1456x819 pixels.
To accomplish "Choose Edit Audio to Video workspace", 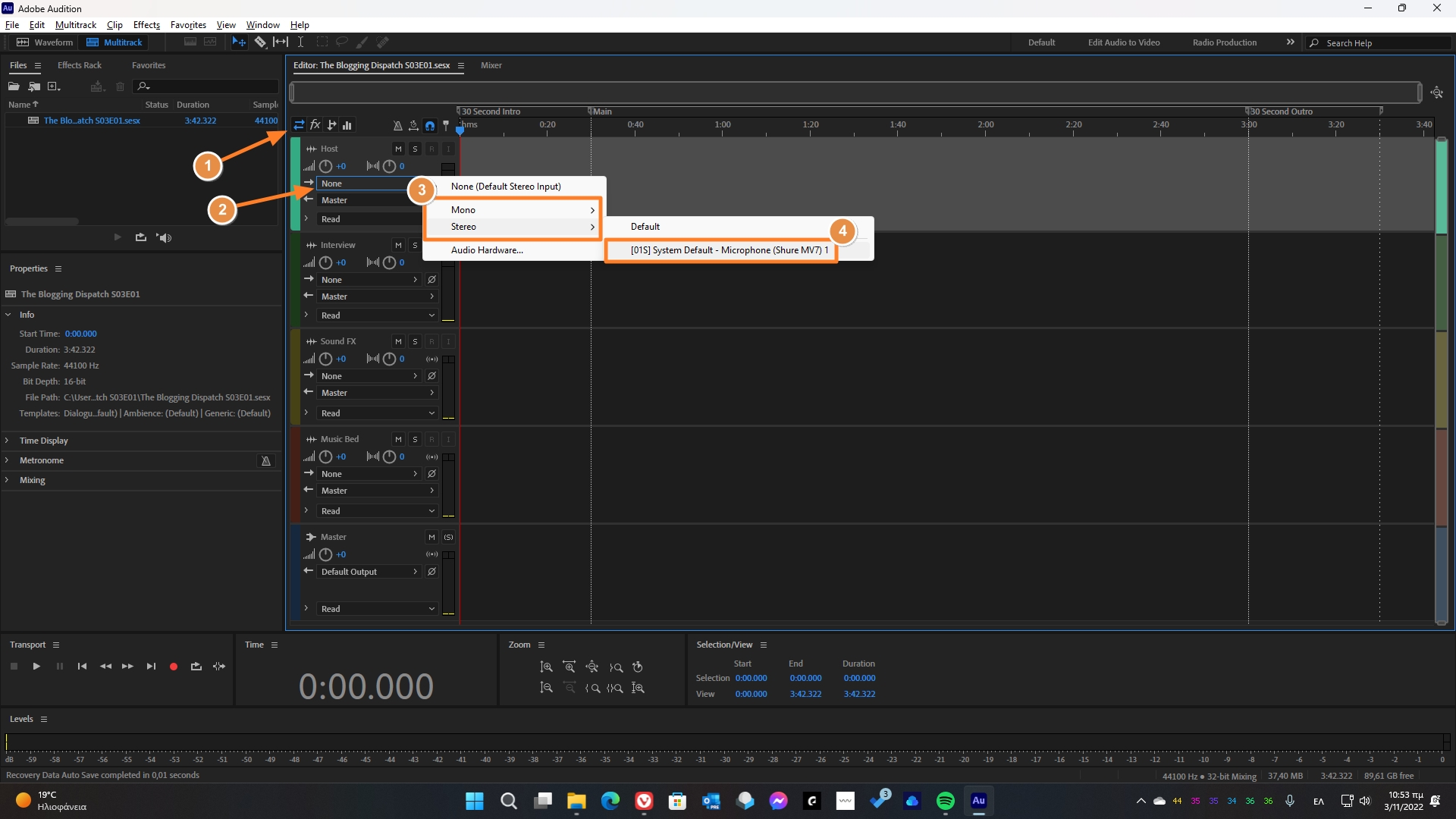I will coord(1124,42).
